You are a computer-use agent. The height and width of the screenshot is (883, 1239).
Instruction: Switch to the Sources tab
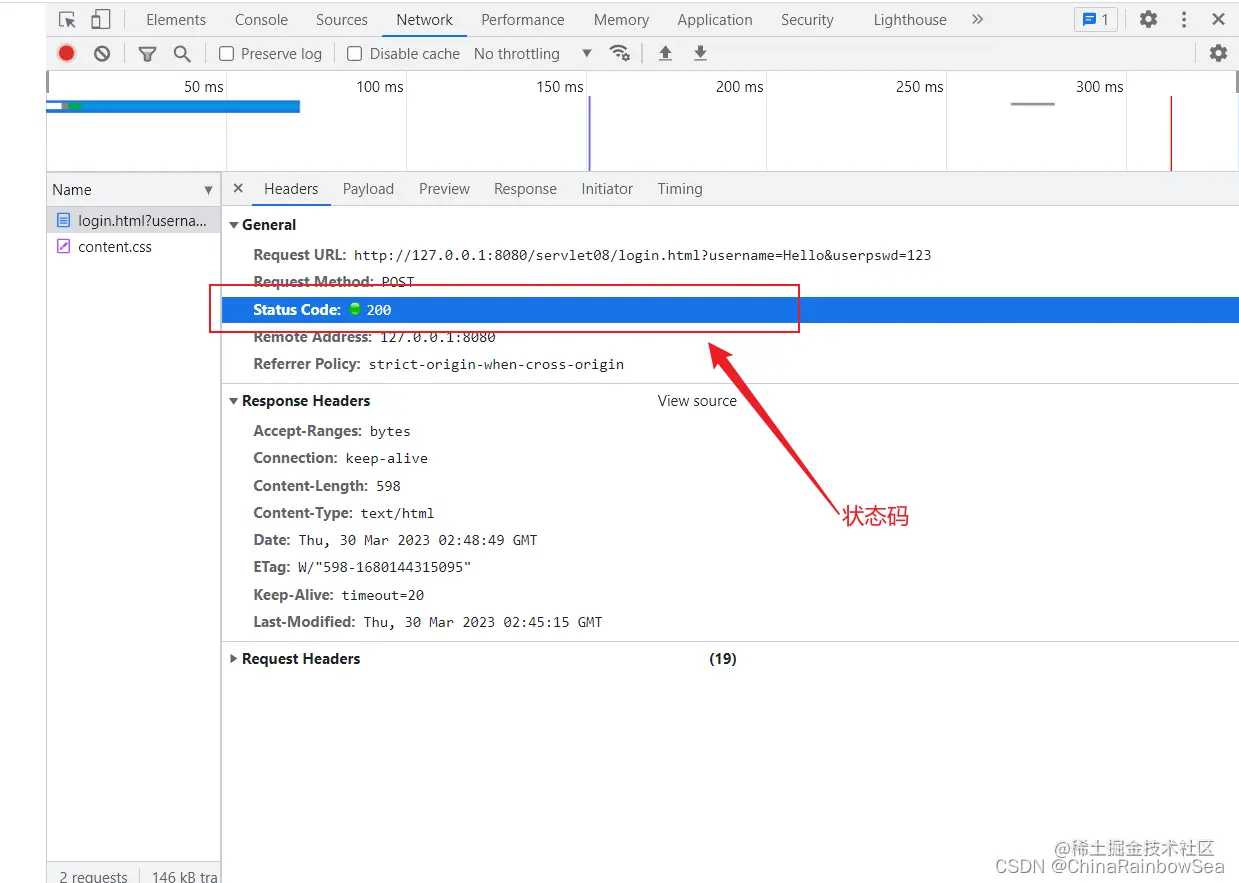point(342,20)
